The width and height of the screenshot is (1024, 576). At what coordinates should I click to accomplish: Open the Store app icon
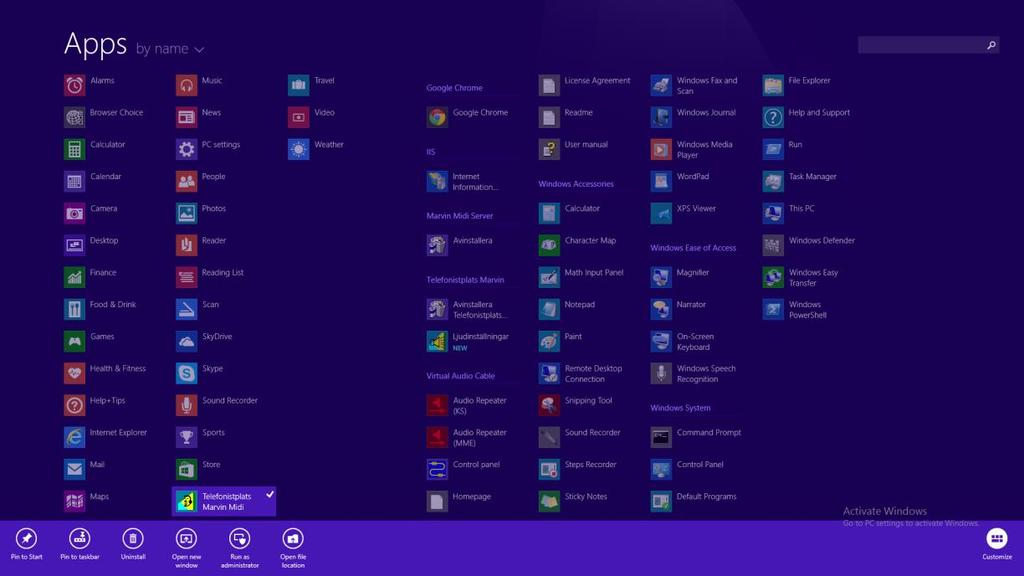point(186,469)
